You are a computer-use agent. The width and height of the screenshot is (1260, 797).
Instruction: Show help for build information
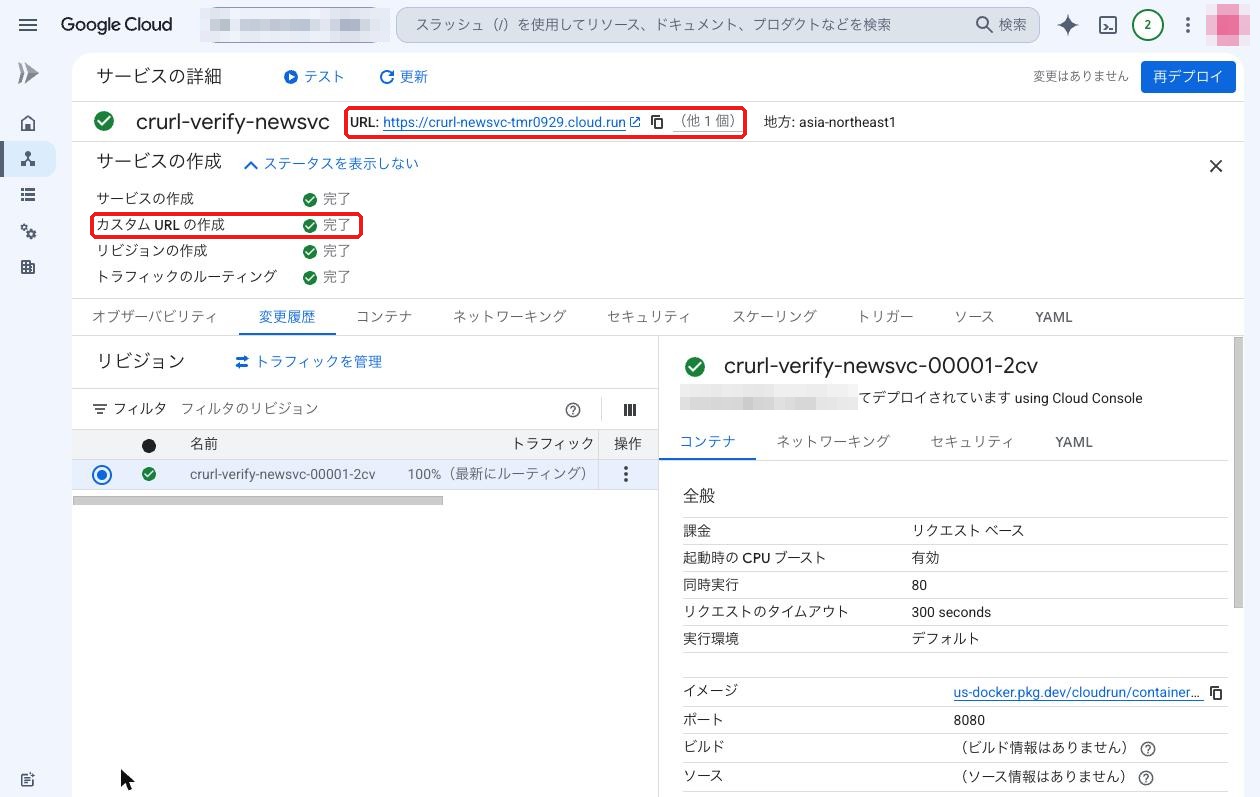1148,749
